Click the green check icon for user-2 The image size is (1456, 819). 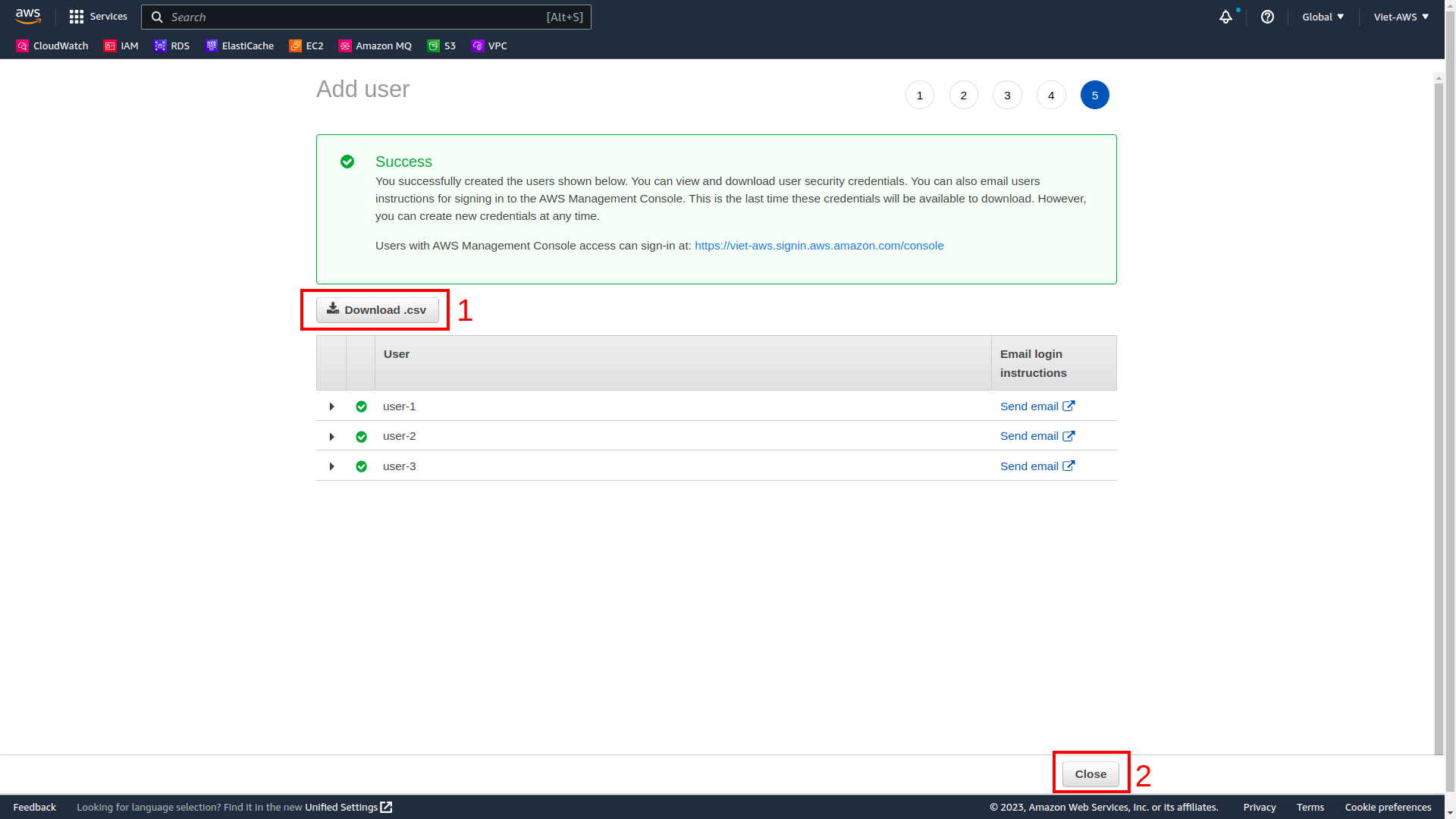click(361, 437)
